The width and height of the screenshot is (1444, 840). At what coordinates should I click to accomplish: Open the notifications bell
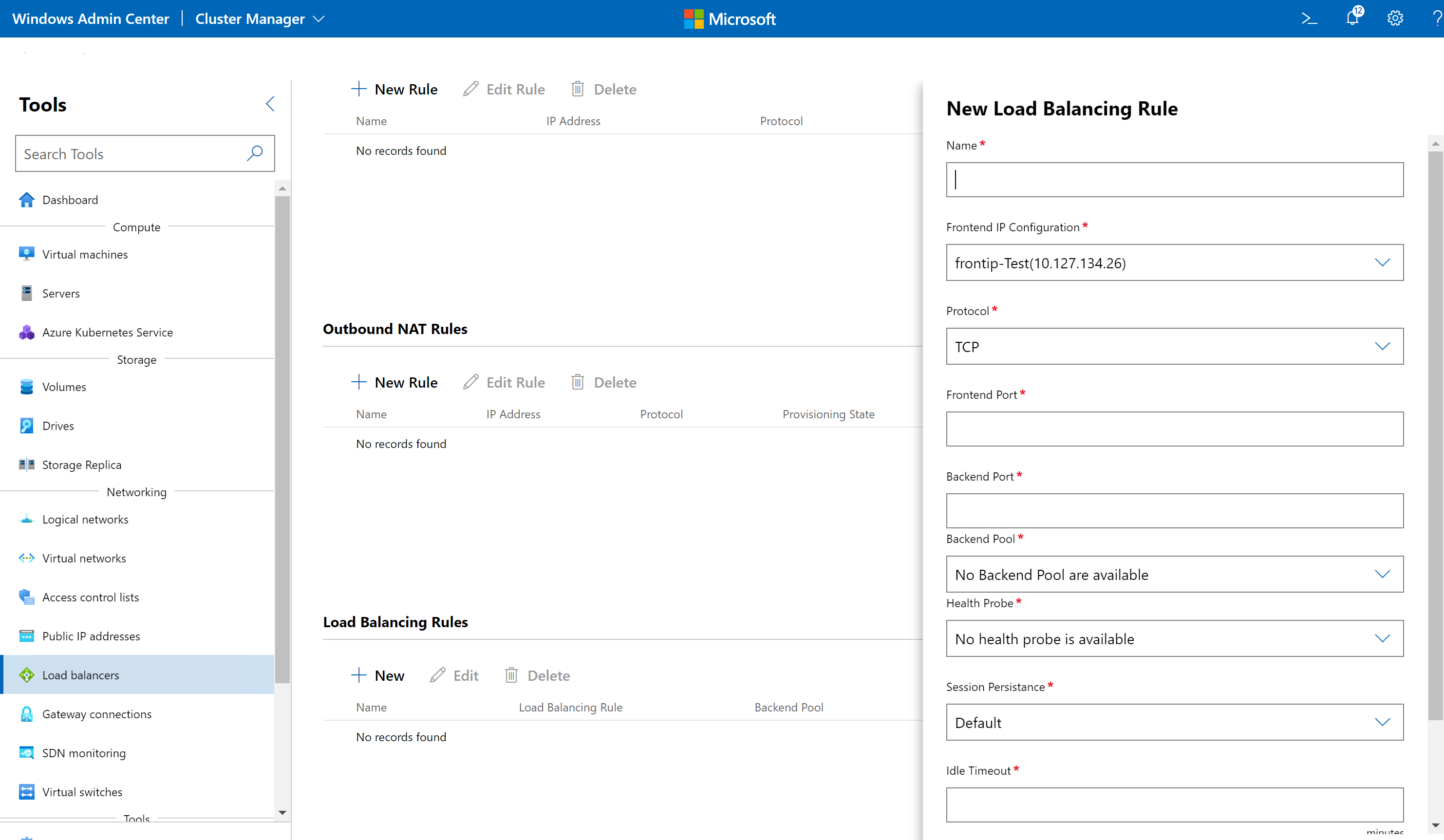pos(1353,19)
